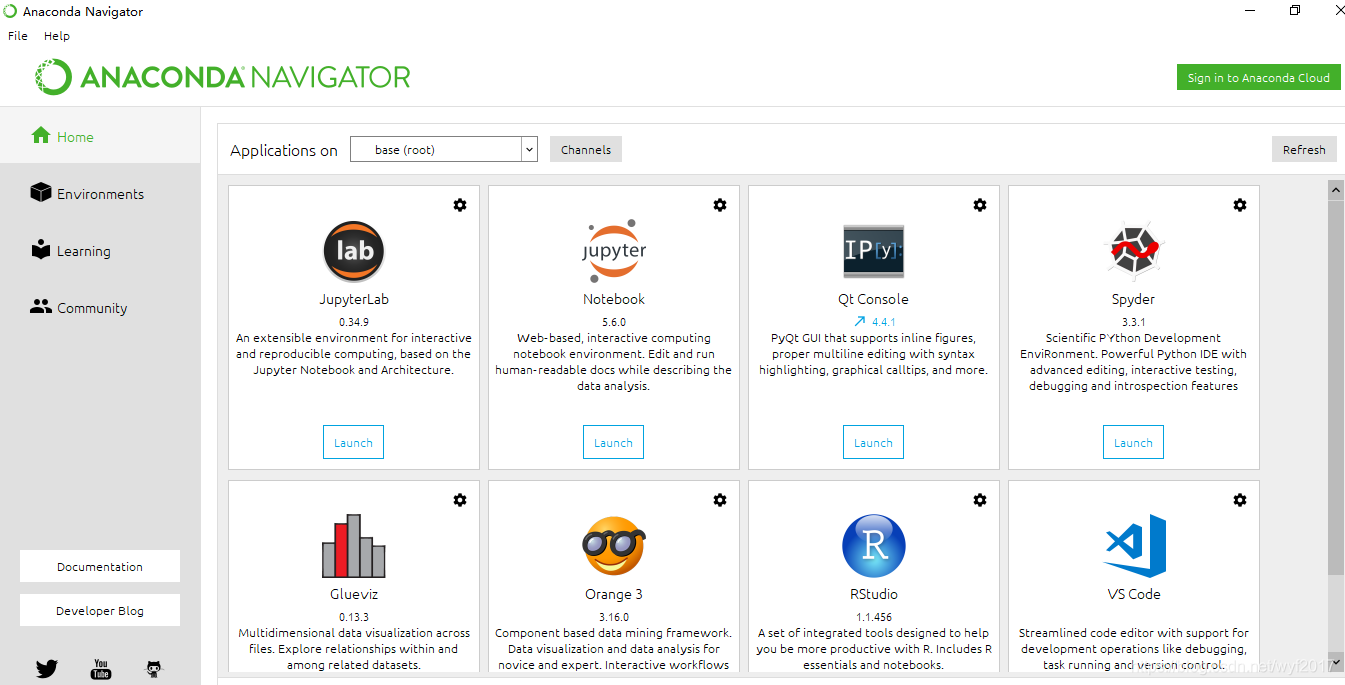Click the VS Code title text
Image resolution: width=1345 pixels, height=685 pixels.
click(x=1134, y=594)
